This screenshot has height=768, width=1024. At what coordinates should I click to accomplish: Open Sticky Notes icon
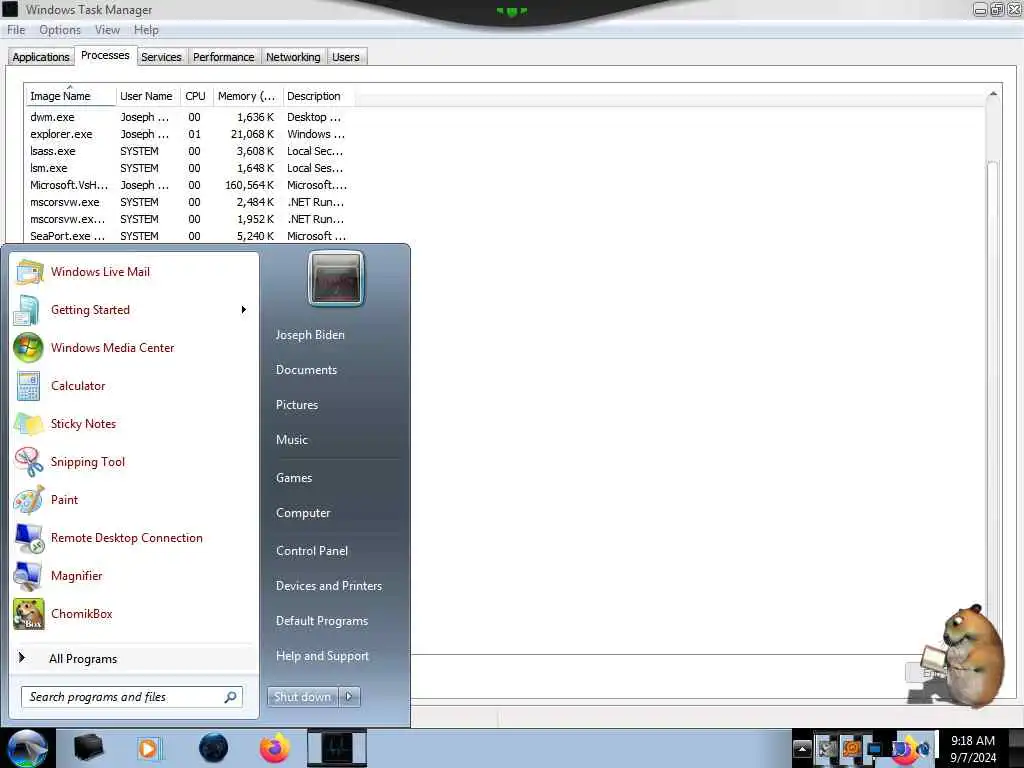coord(27,424)
